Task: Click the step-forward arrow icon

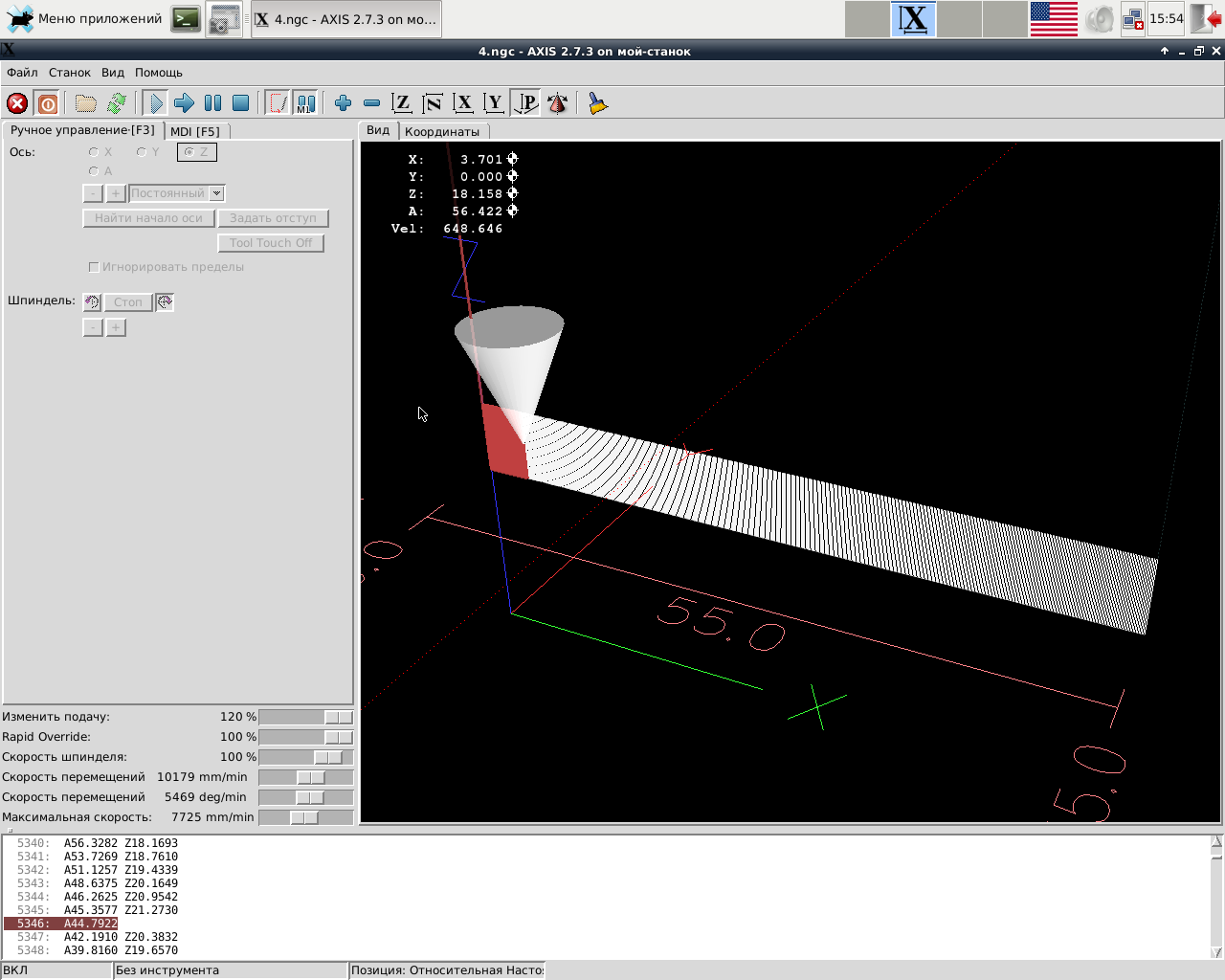Action: click(184, 103)
